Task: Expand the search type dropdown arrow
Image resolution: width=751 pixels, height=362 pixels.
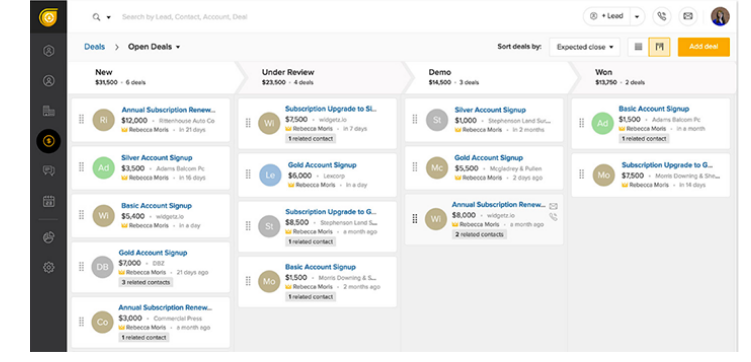Action: (109, 17)
